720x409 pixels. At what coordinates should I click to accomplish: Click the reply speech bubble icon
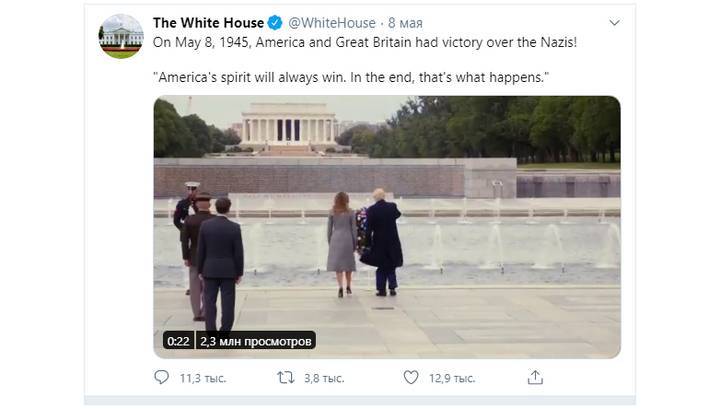tap(161, 377)
